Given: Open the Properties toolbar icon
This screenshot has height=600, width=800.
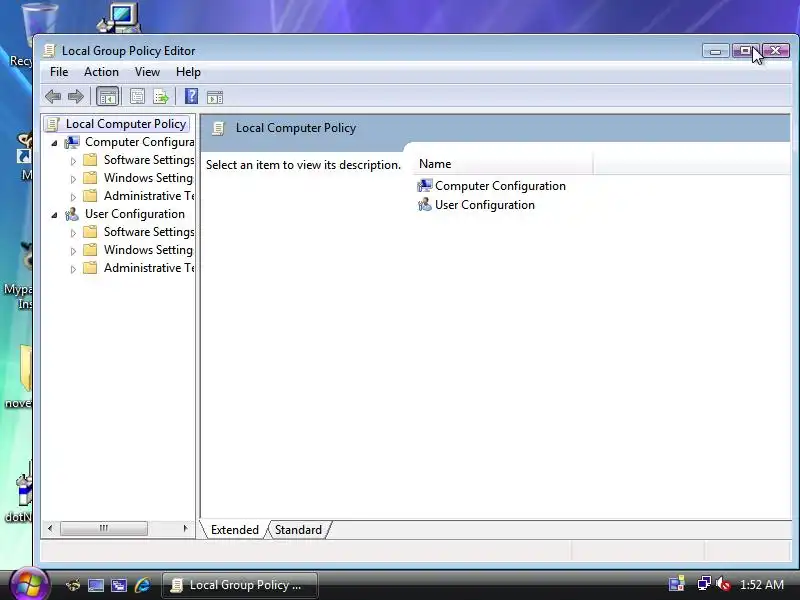Looking at the screenshot, I should point(137,96).
